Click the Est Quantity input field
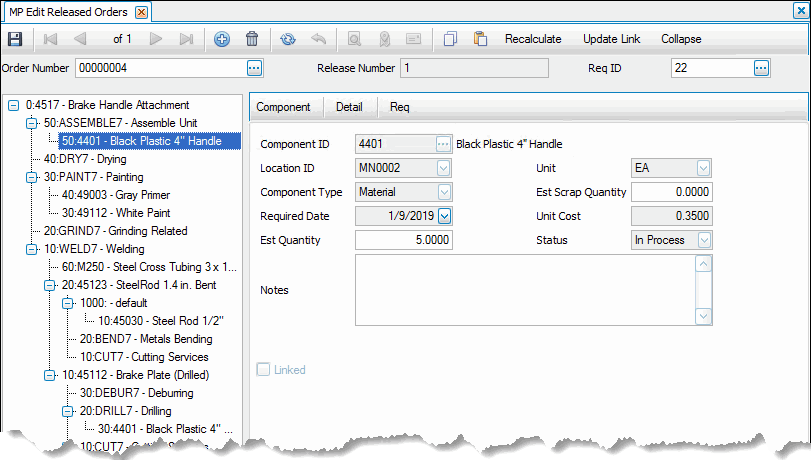The width and height of the screenshot is (811, 460). pos(403,240)
